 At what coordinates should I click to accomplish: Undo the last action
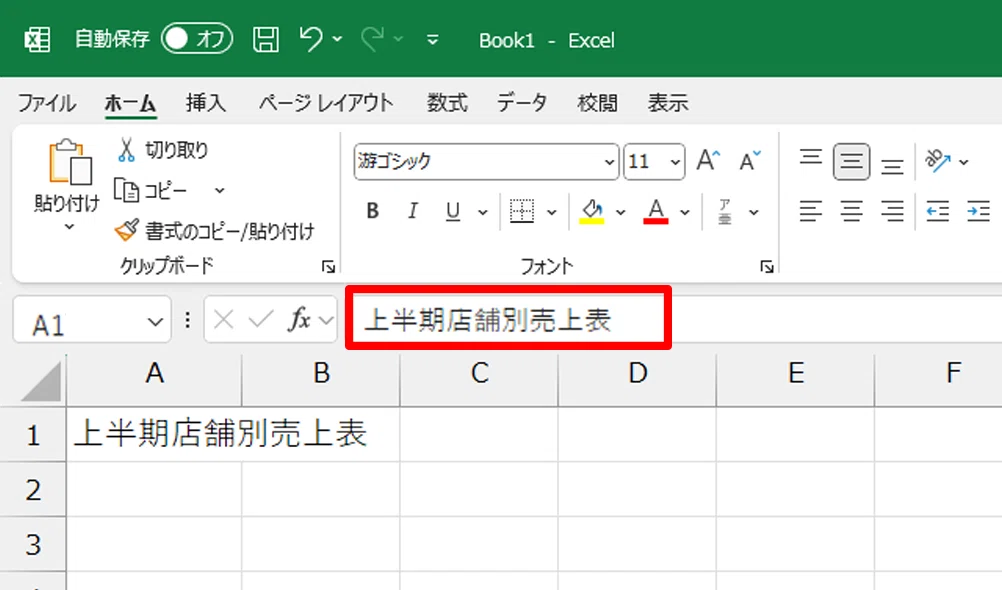(311, 40)
